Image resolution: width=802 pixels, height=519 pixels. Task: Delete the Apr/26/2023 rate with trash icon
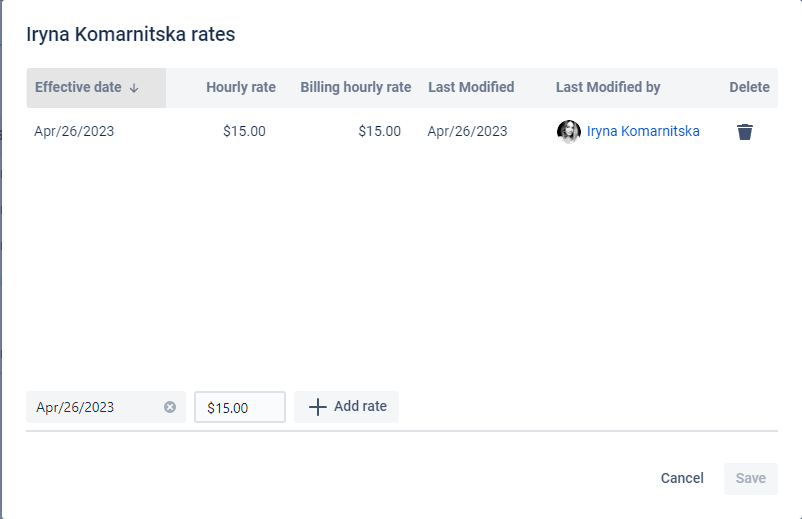745,131
